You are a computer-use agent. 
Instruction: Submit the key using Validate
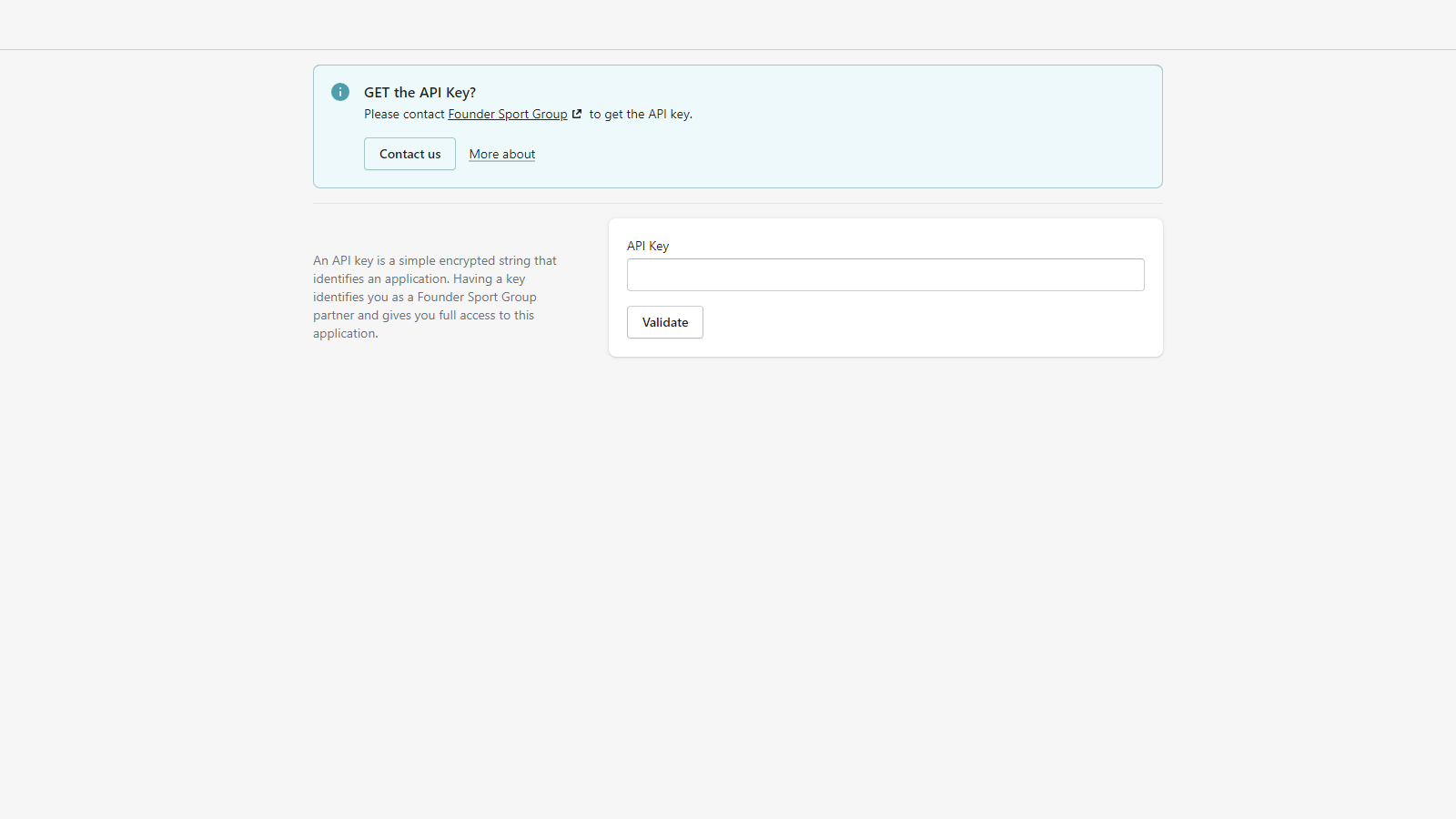click(664, 321)
